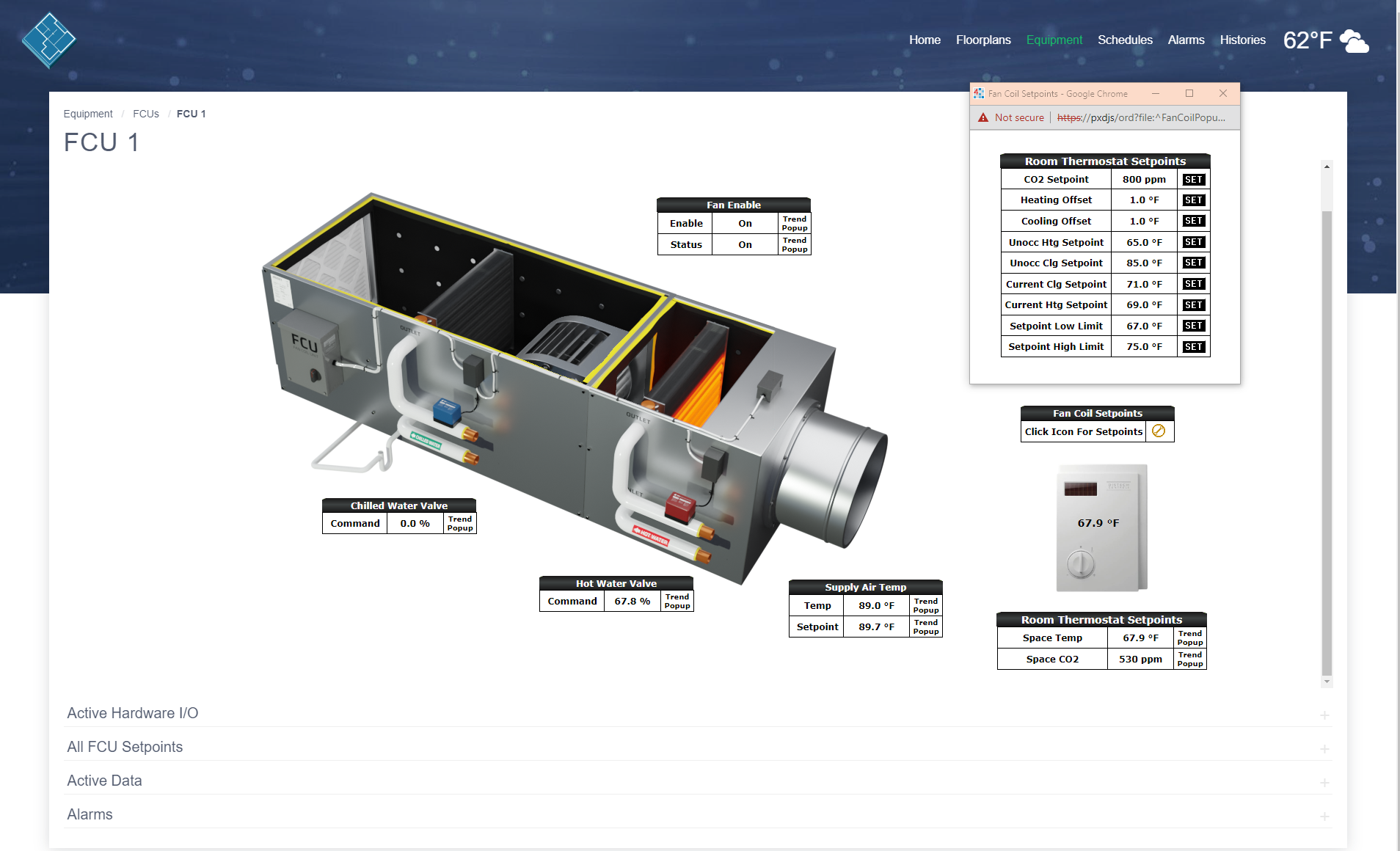Click the FCUs breadcrumb link
The width and height of the screenshot is (1400, 851).
tap(145, 114)
